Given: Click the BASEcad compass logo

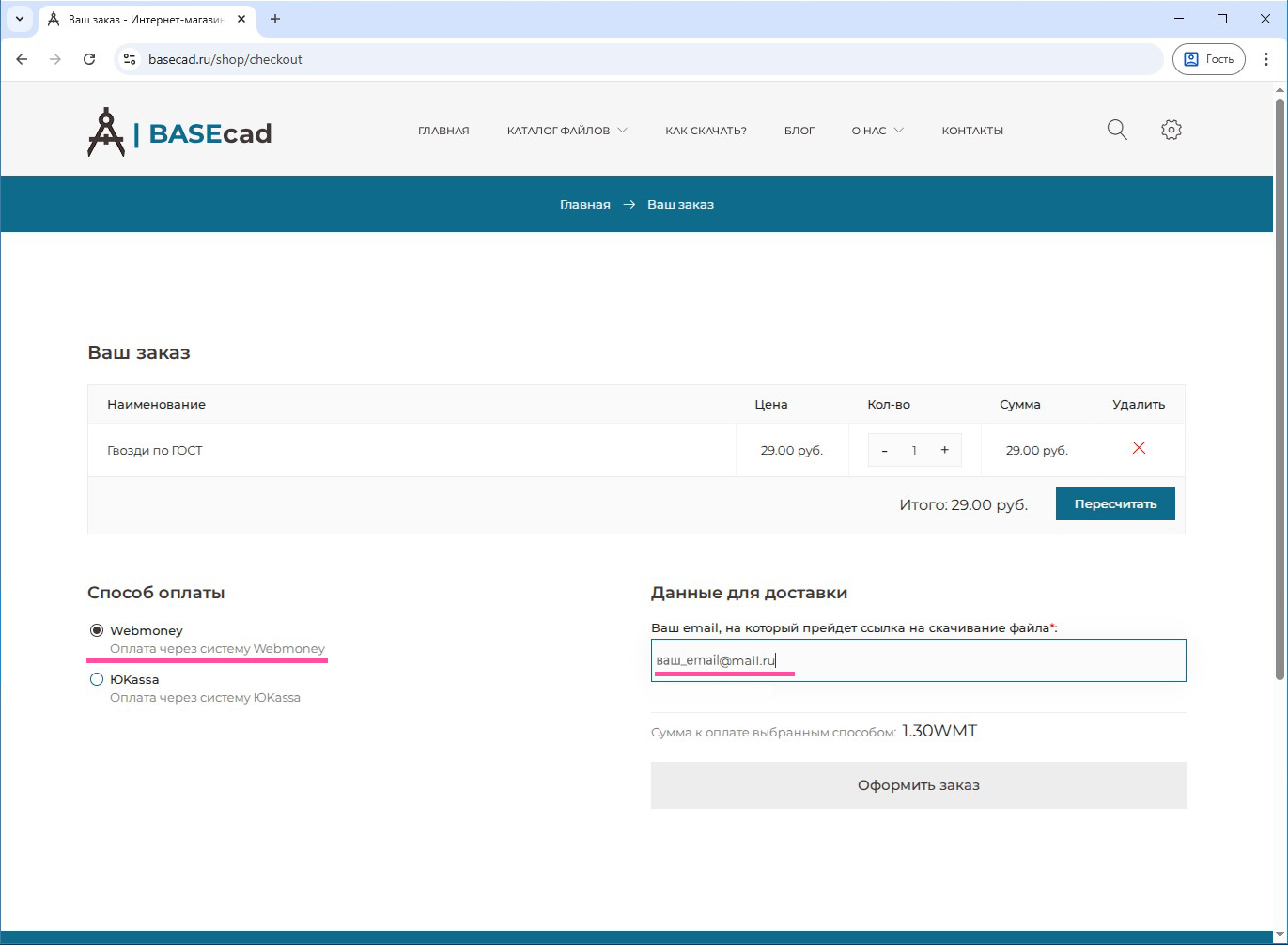Looking at the screenshot, I should (106, 132).
